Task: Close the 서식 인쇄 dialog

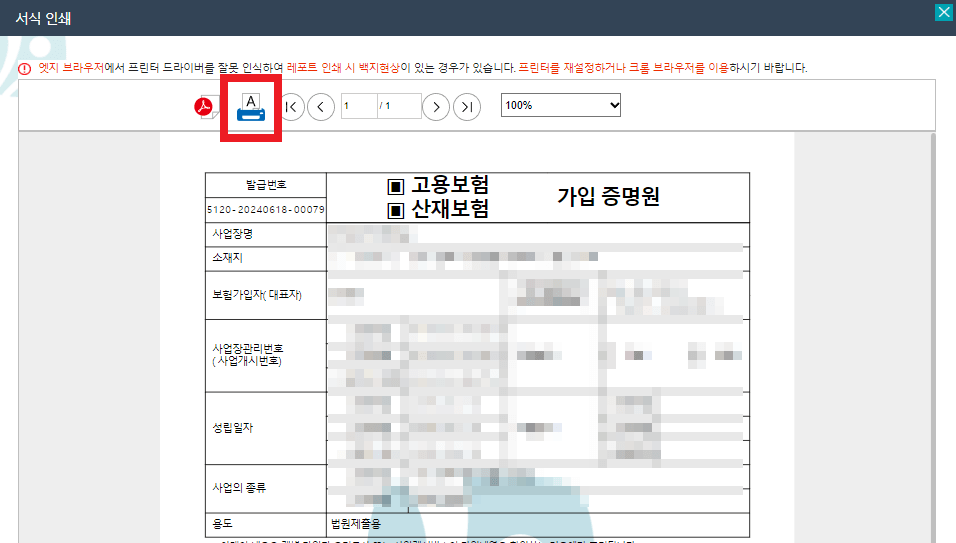Action: tap(944, 12)
